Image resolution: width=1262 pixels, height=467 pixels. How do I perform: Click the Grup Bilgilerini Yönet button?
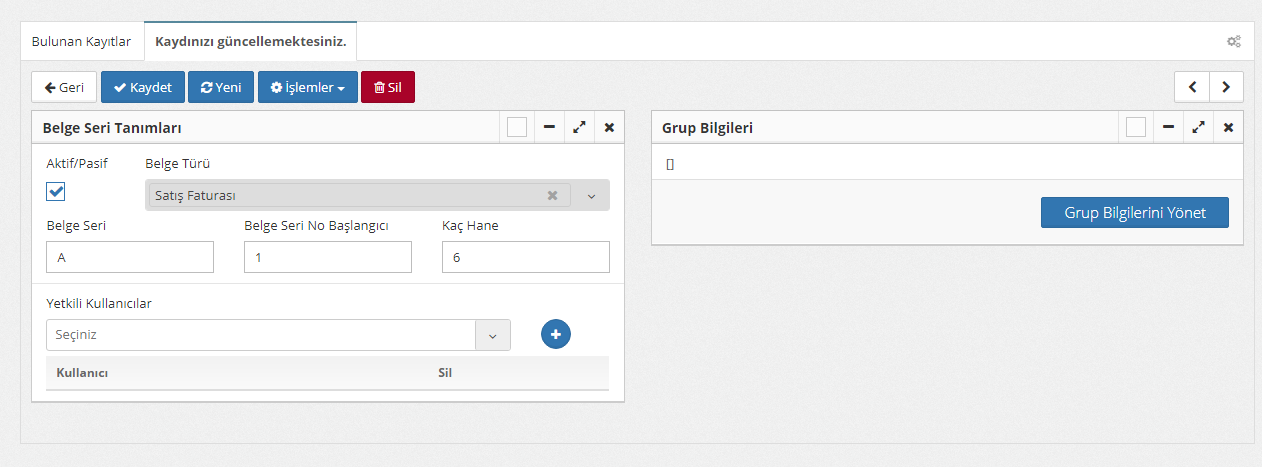pyautogui.click(x=1134, y=212)
